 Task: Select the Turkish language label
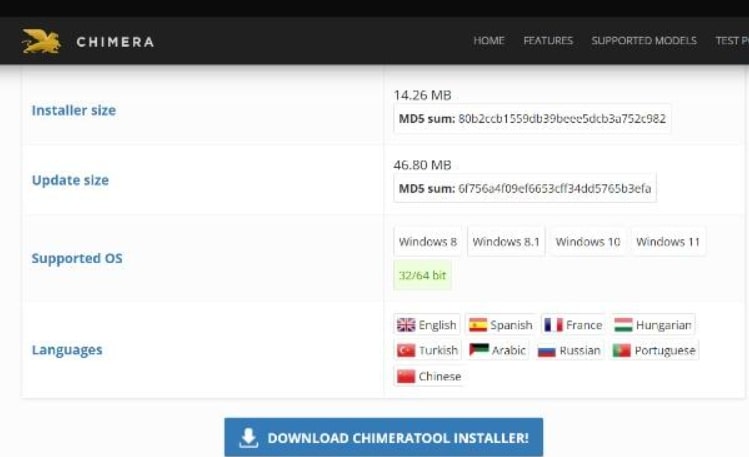click(438, 351)
